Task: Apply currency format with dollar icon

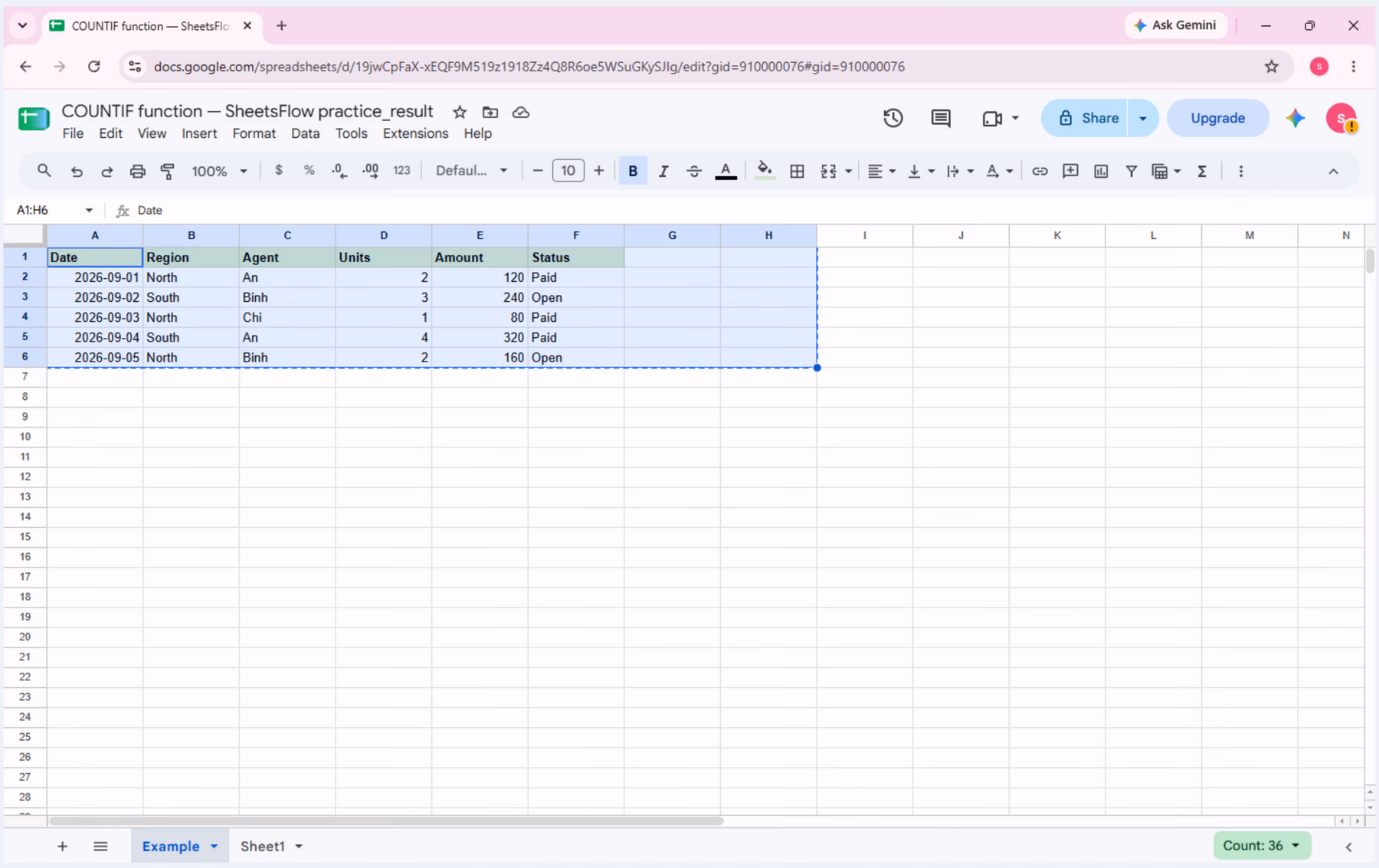Action: click(x=279, y=171)
